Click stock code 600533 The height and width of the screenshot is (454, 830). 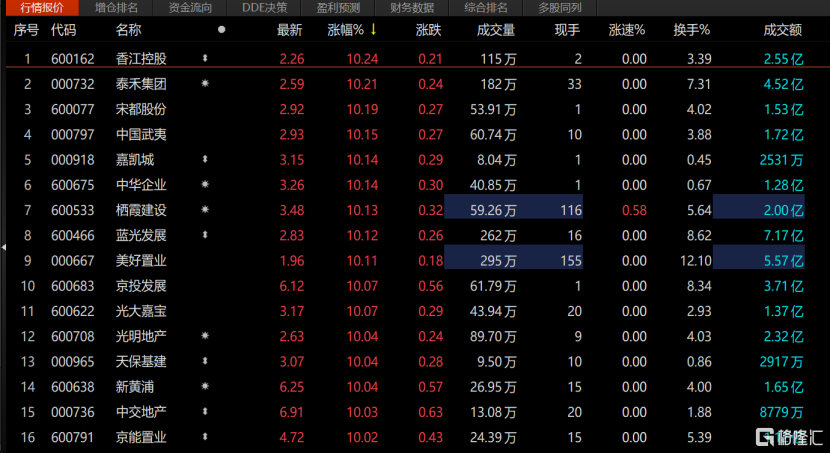pos(73,211)
